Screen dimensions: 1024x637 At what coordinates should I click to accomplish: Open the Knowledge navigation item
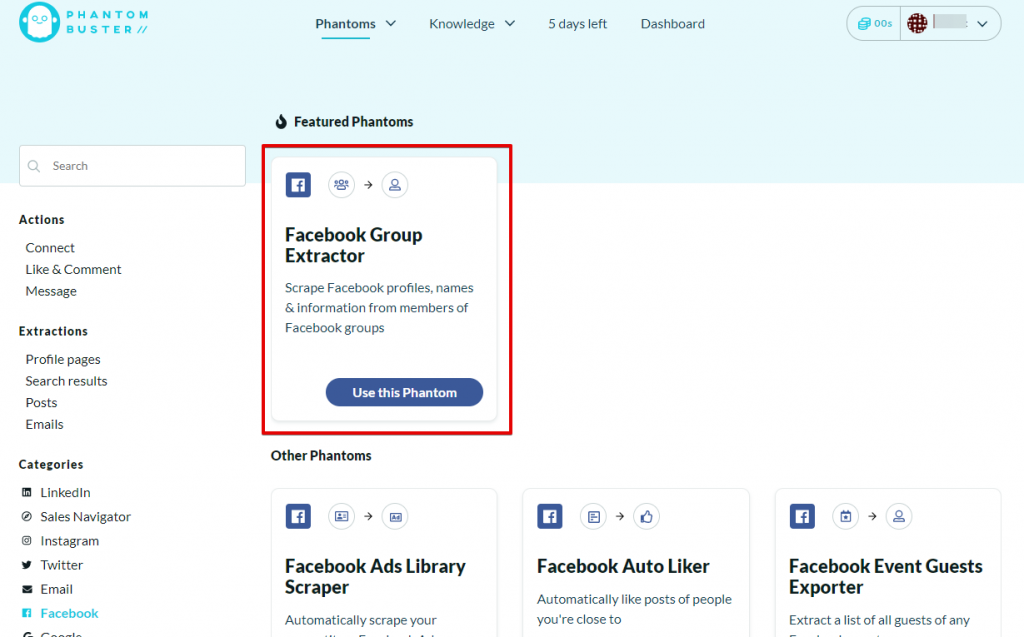coord(462,24)
